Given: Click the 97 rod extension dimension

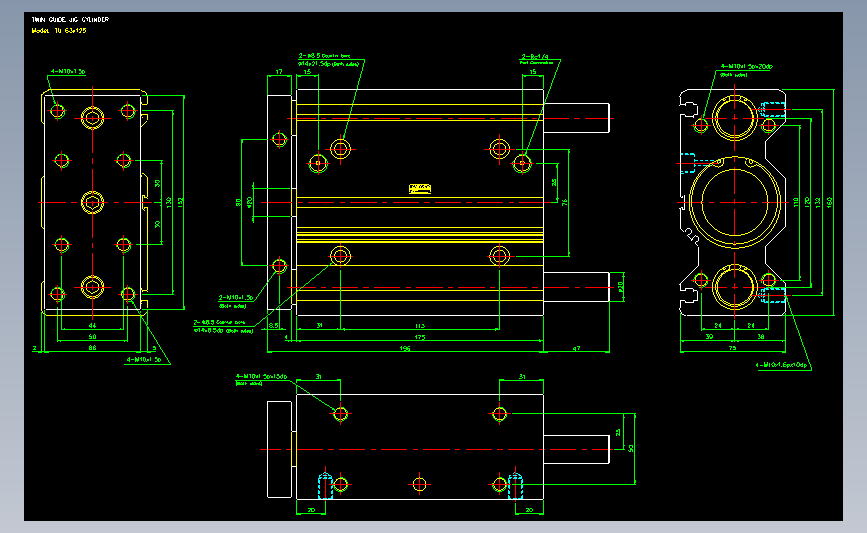Looking at the screenshot, I should point(576,348).
